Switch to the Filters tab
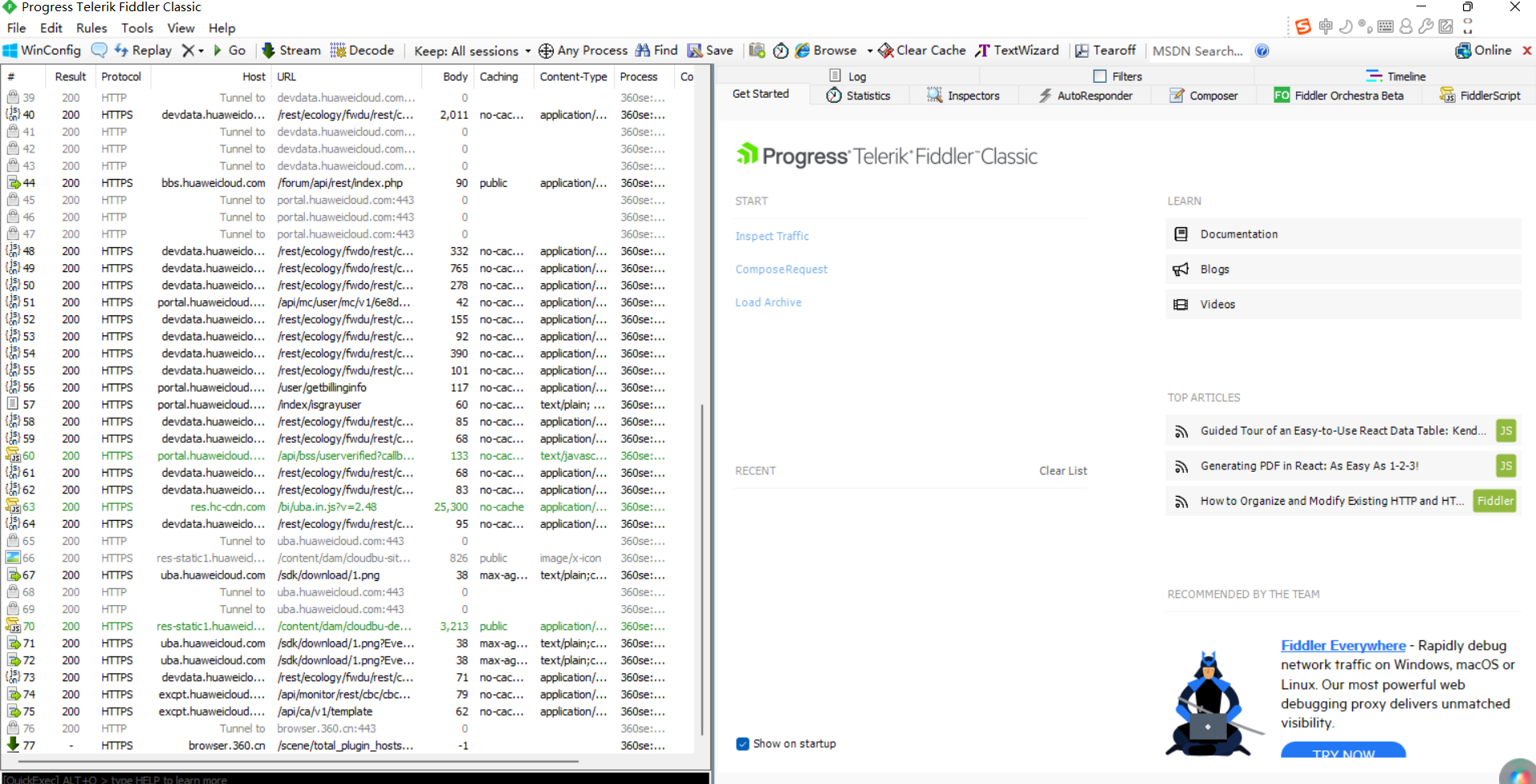The height and width of the screenshot is (784, 1536). tap(1118, 76)
